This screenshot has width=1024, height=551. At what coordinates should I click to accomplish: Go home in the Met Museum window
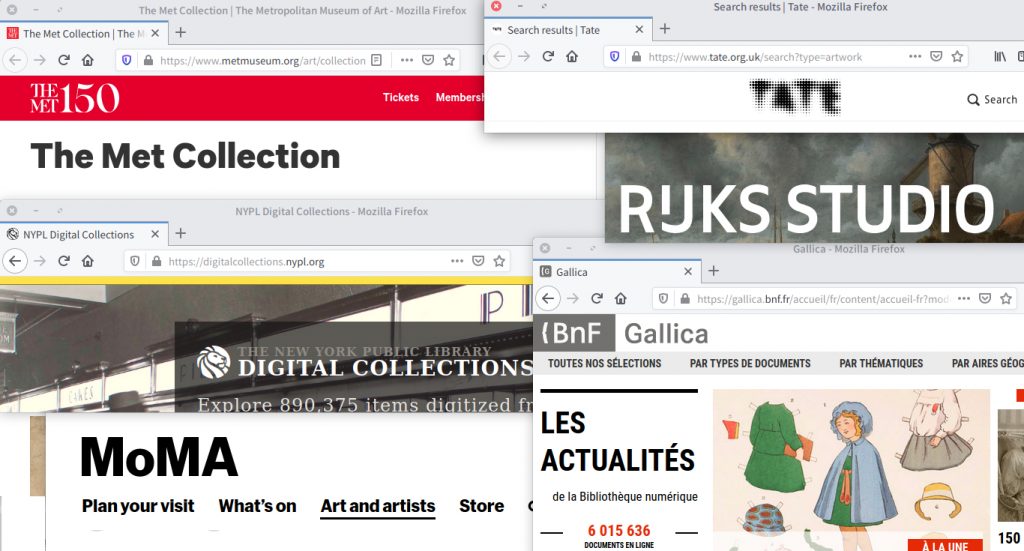pyautogui.click(x=88, y=60)
